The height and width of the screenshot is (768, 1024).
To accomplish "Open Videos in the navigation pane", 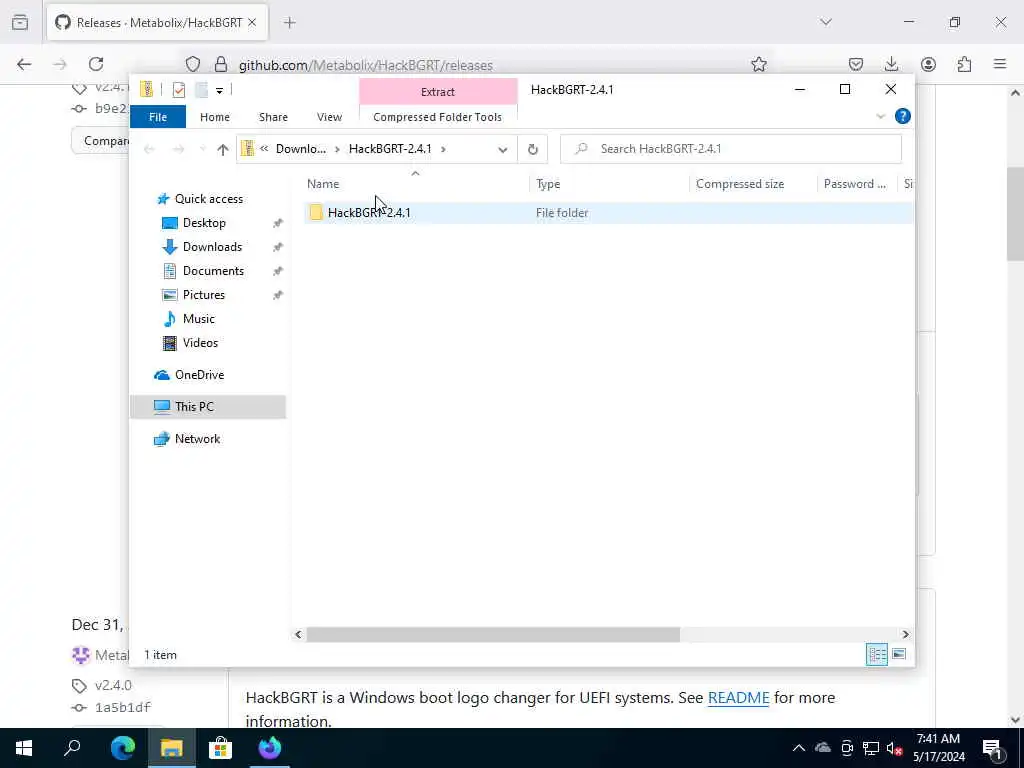I will [200, 343].
